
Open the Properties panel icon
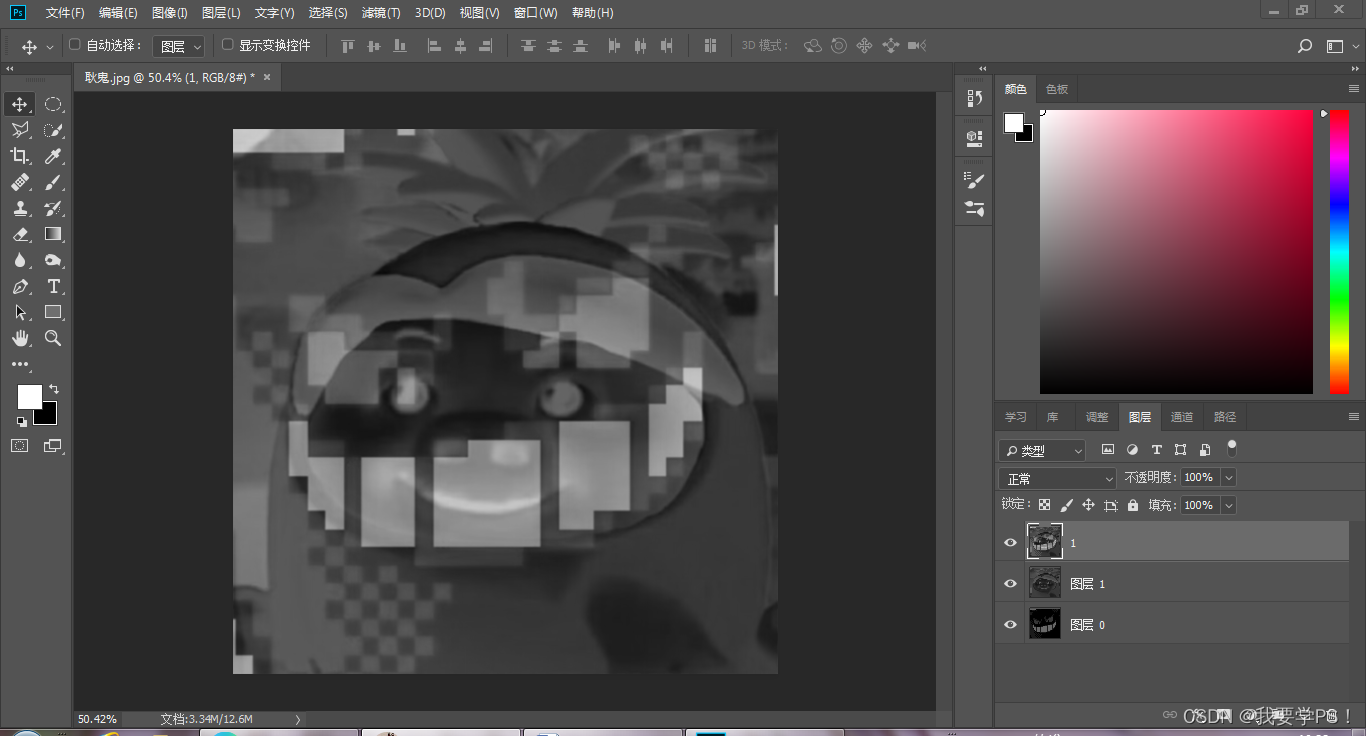[x=974, y=138]
